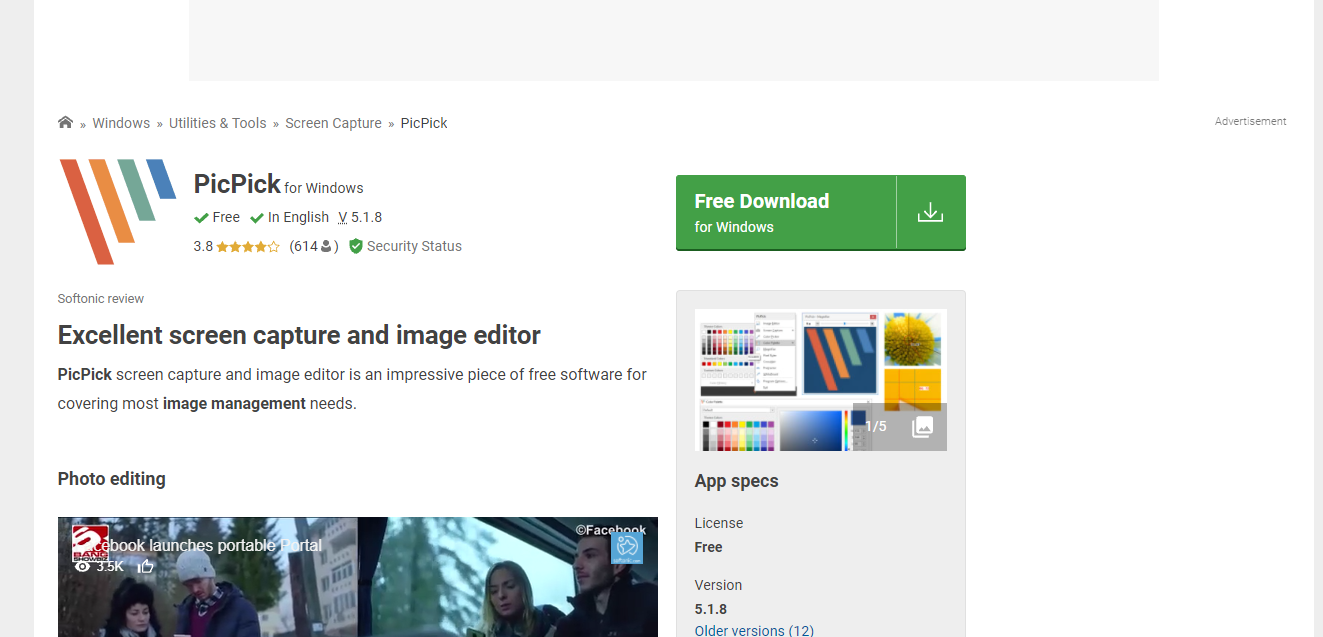Viewport: 1323px width, 637px height.
Task: Play the Facebook Portal video
Action: (358, 577)
